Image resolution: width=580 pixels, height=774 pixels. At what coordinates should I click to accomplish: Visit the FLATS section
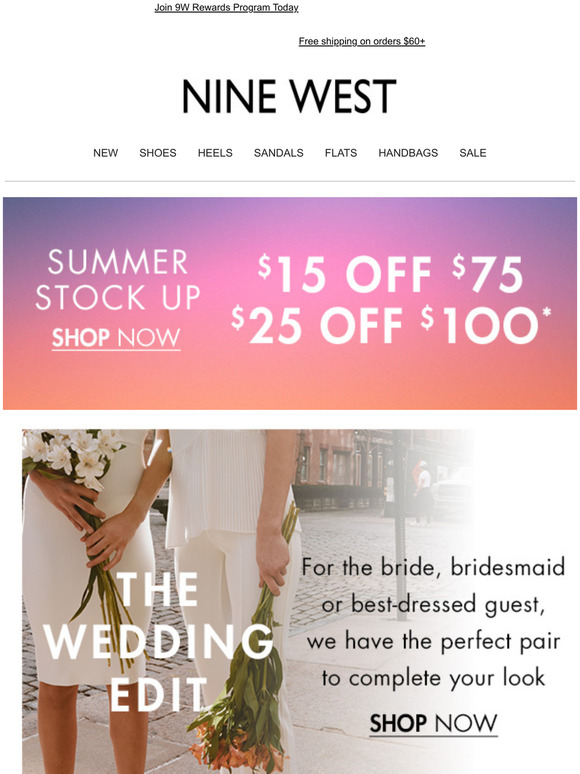click(x=341, y=153)
